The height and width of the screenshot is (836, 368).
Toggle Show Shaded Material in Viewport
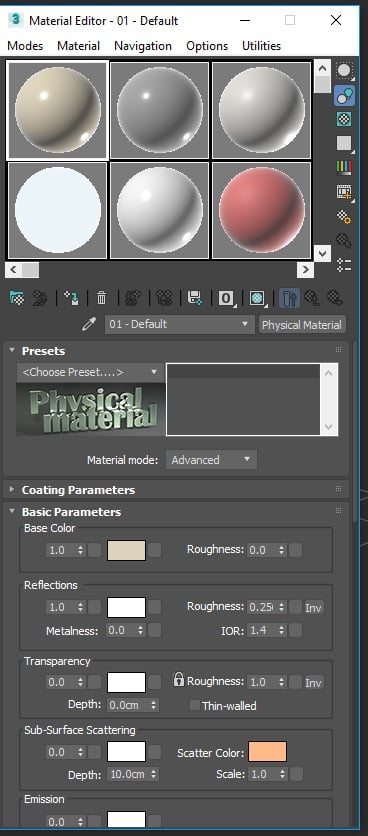[258, 298]
